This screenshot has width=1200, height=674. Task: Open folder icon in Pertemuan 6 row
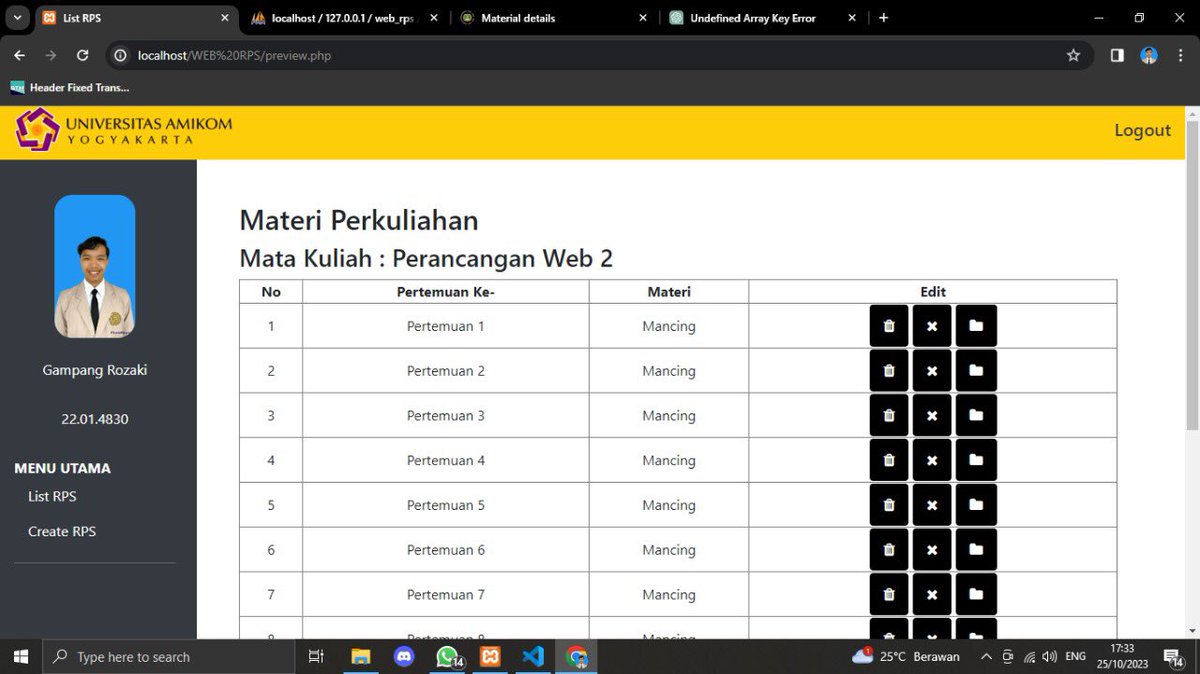pyautogui.click(x=976, y=550)
